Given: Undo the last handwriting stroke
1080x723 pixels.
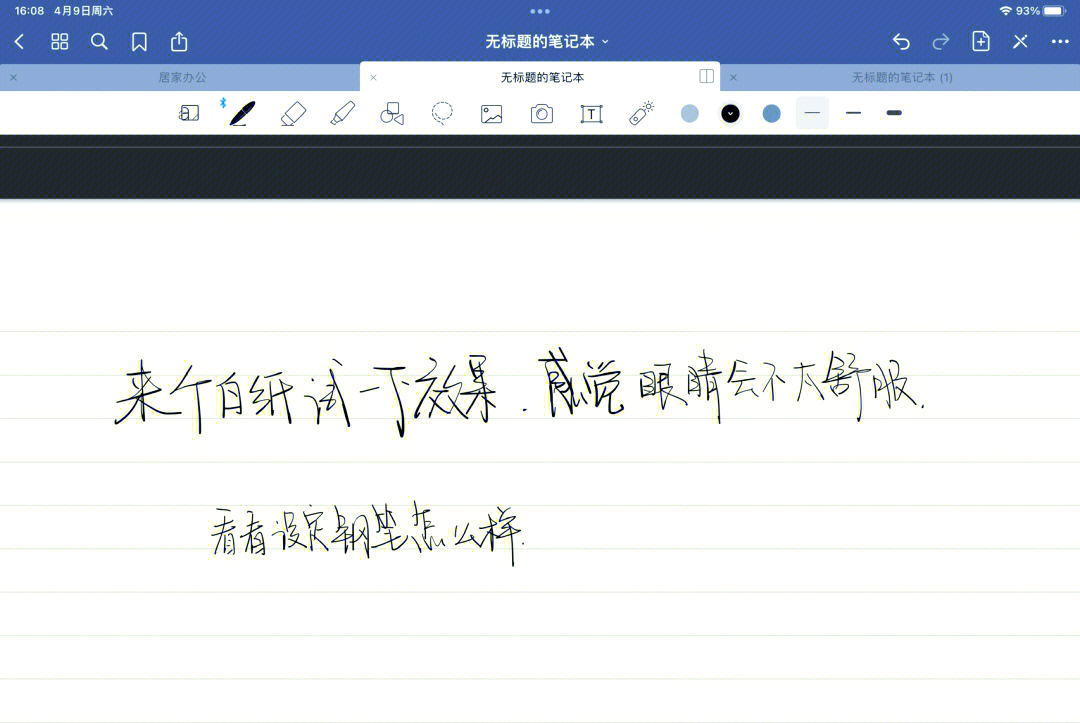Looking at the screenshot, I should [x=901, y=41].
